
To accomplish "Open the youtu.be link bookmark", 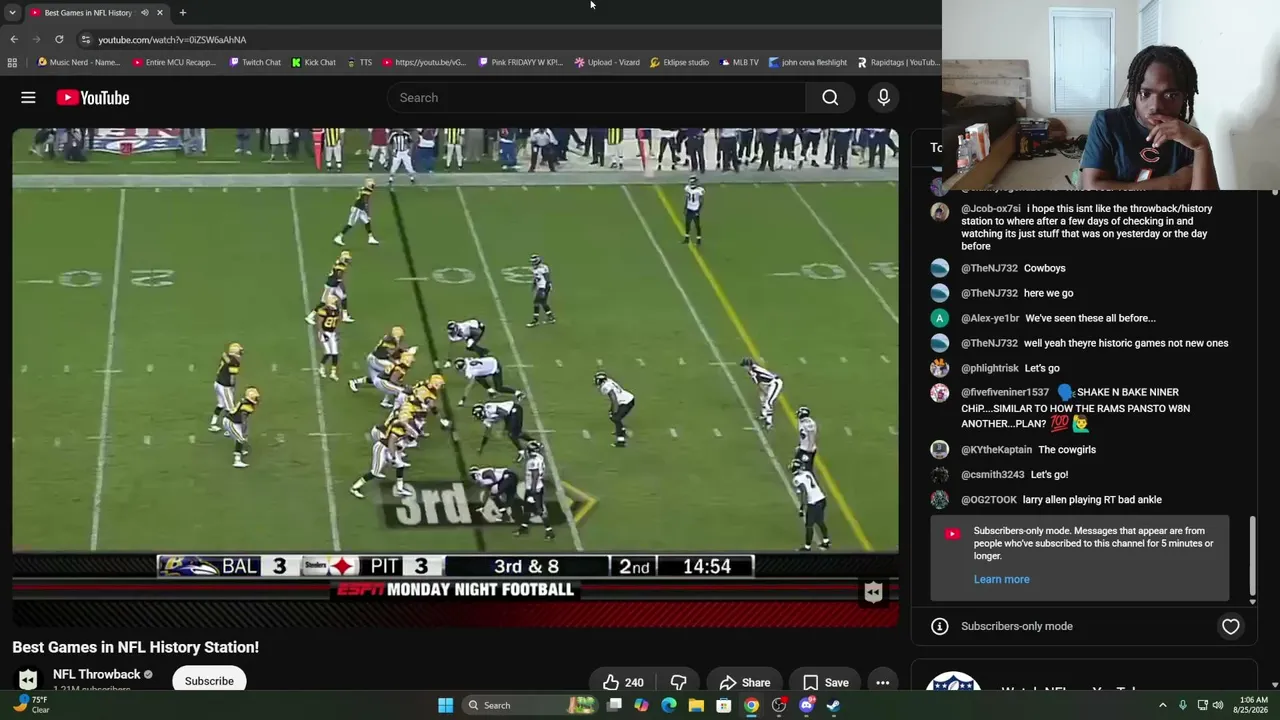I will click(424, 62).
